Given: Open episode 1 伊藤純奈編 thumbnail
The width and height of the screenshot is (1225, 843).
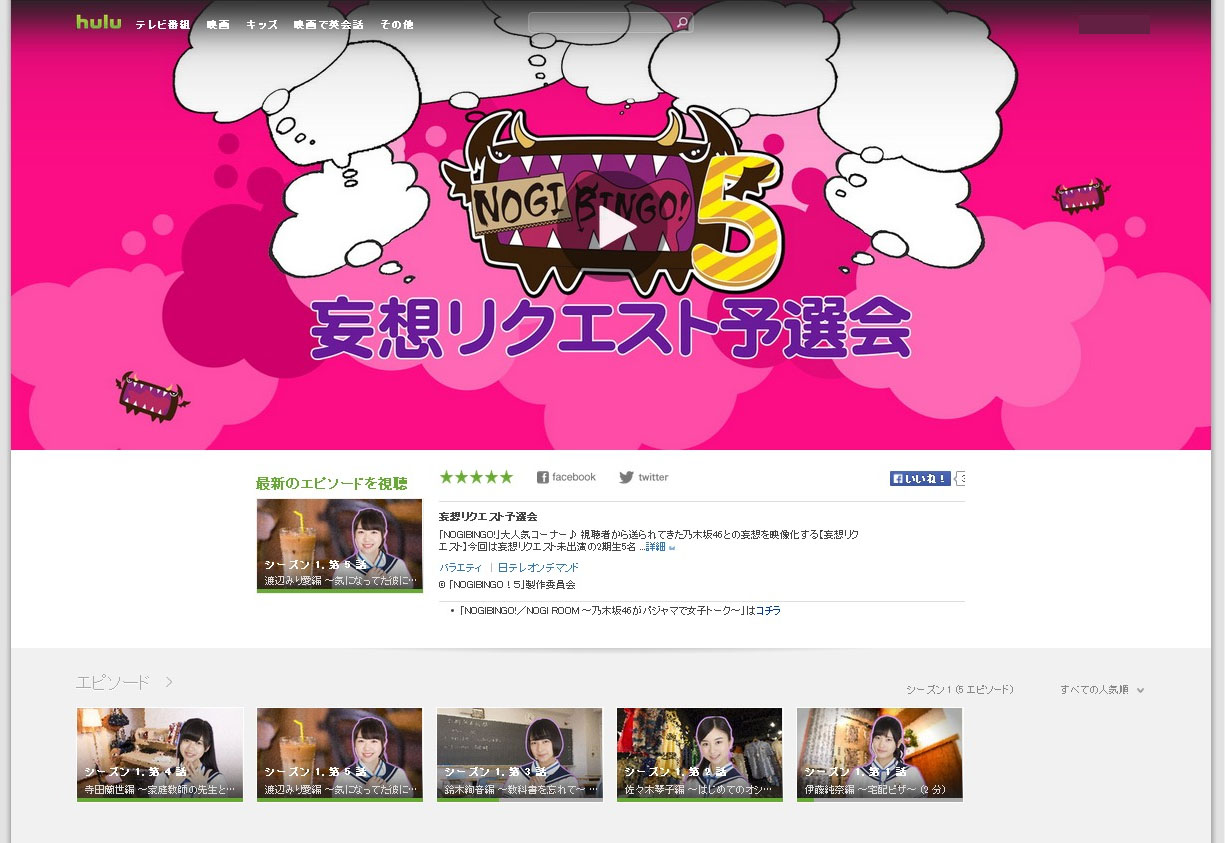Looking at the screenshot, I should point(880,754).
